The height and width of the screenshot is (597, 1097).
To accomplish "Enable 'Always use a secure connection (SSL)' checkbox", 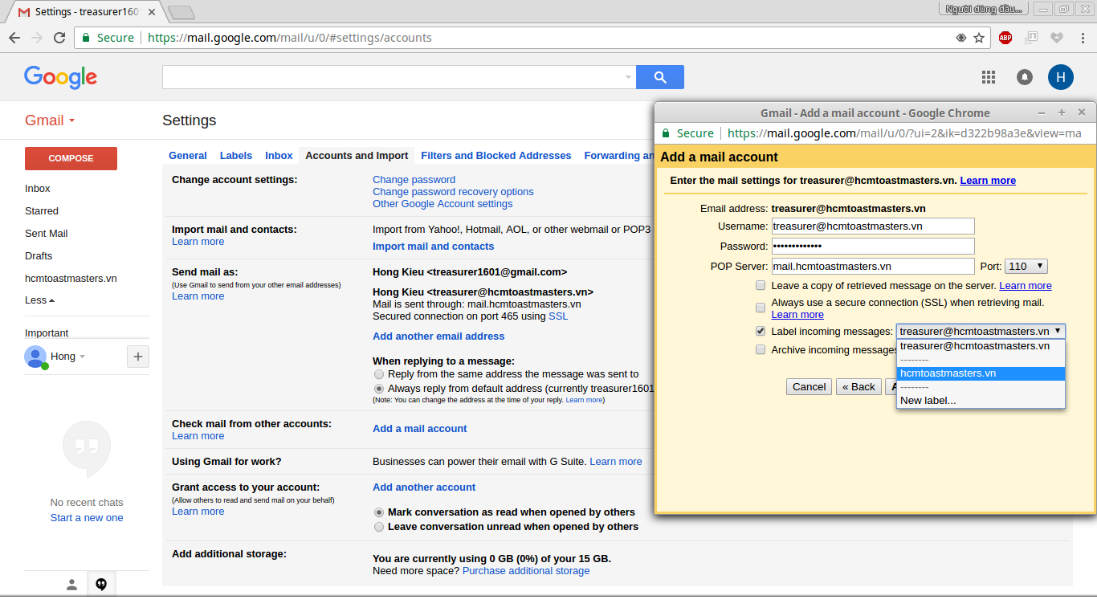I will pyautogui.click(x=760, y=308).
